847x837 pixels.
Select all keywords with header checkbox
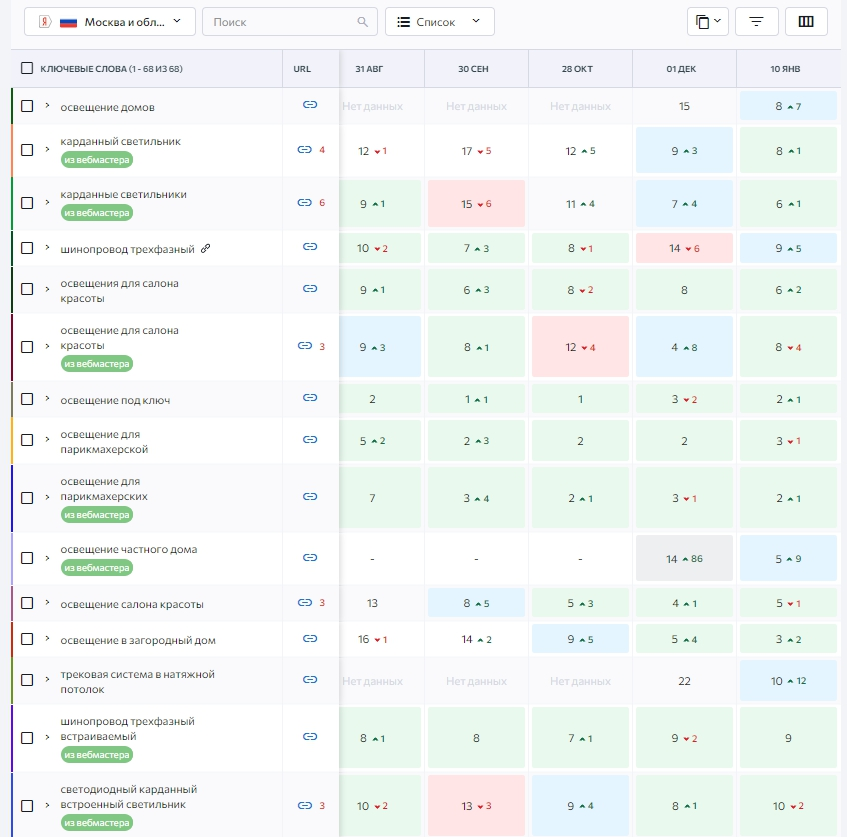coord(26,68)
